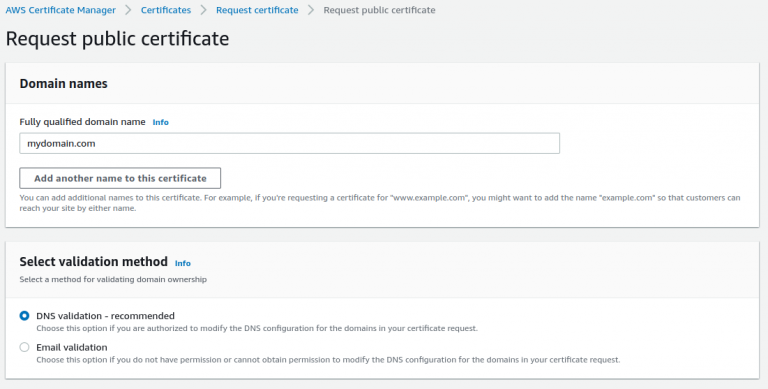
Task: Click the Request public certificate page heading
Action: 118,39
